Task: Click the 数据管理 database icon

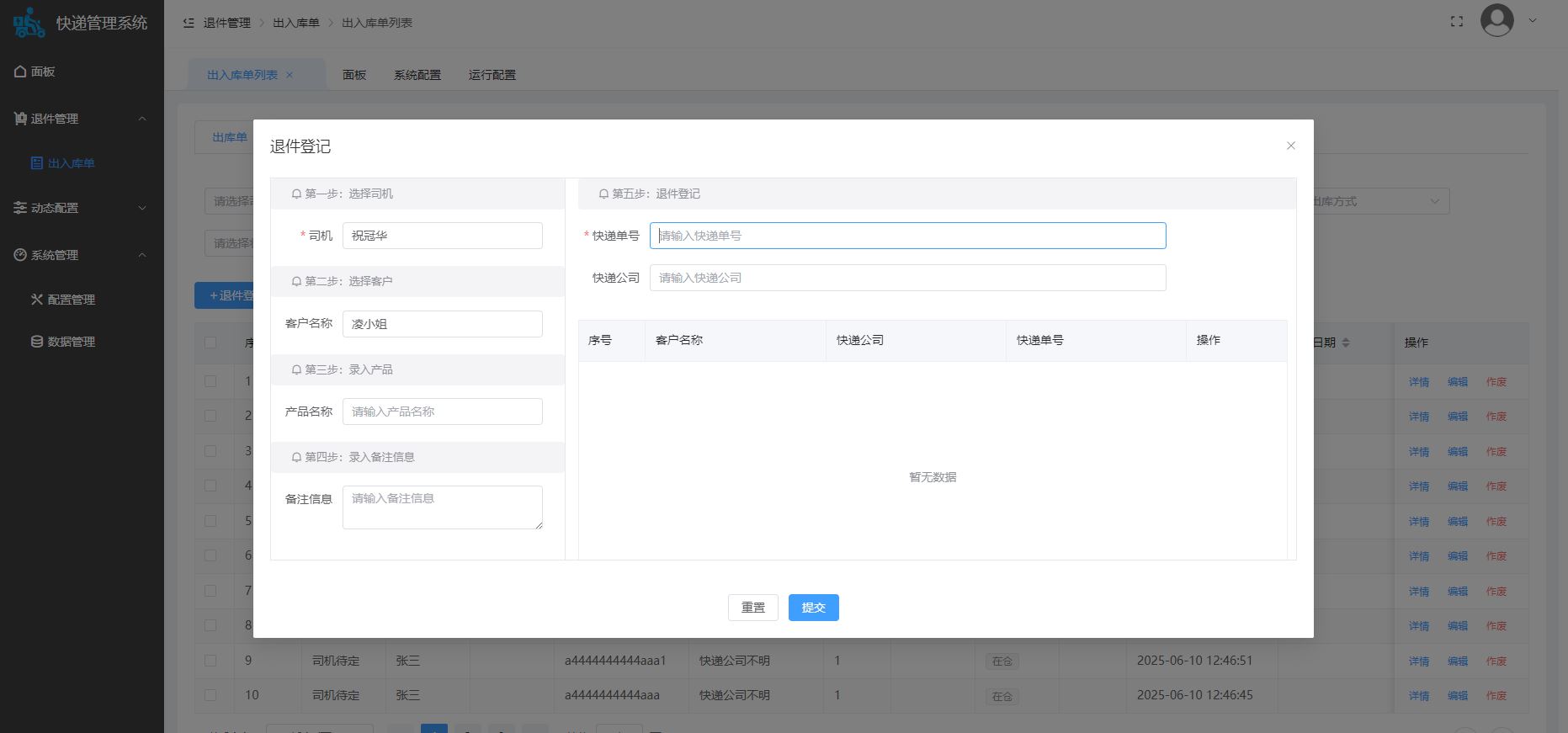Action: tap(37, 342)
